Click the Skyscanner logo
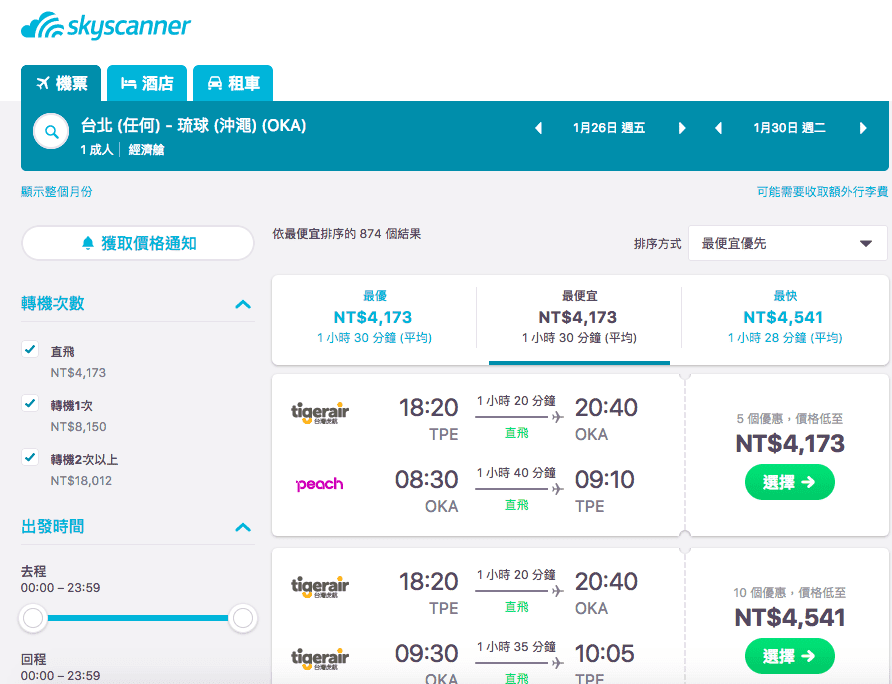 coord(106,26)
